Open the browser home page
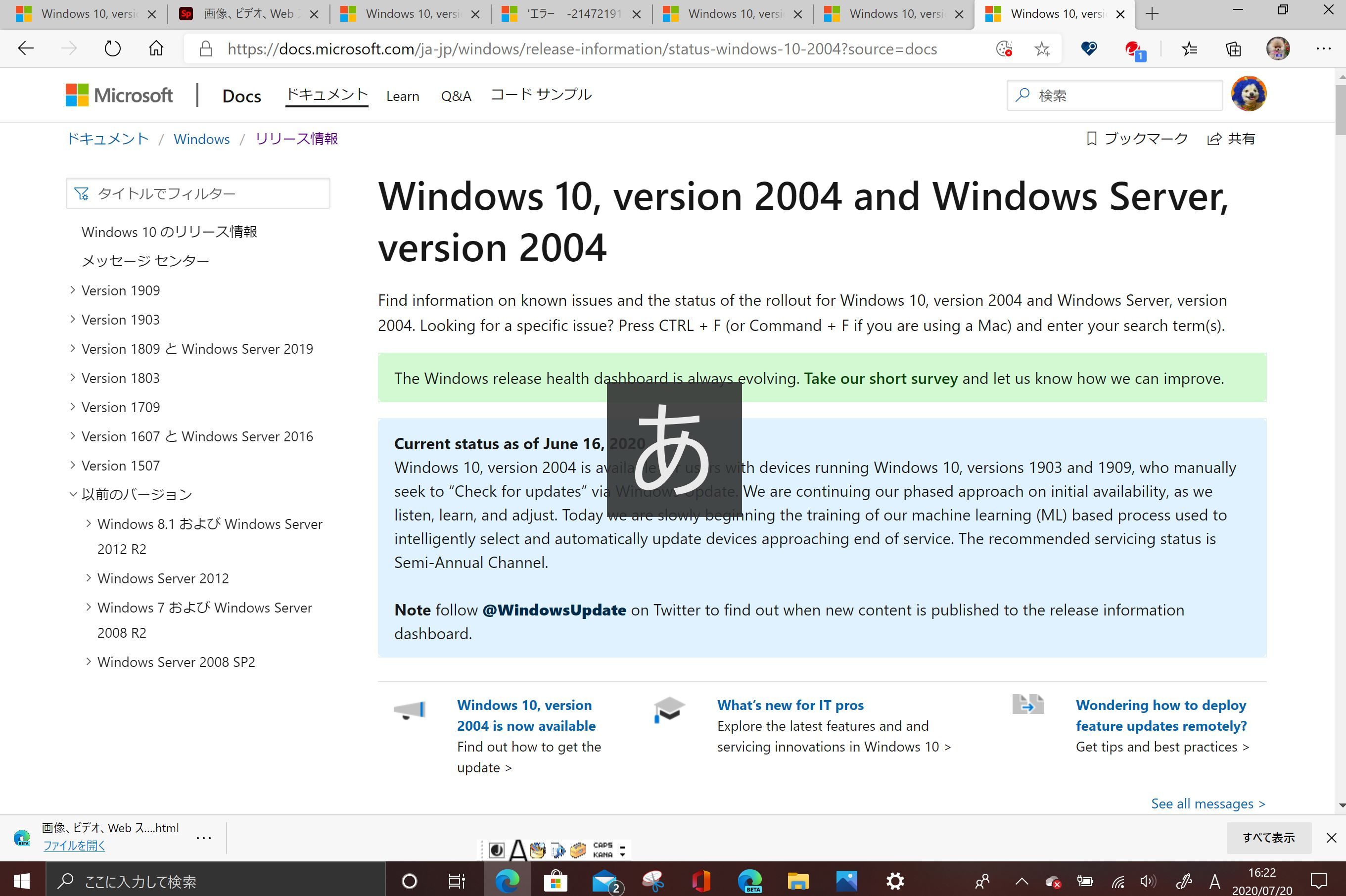The width and height of the screenshot is (1346, 896). (156, 48)
